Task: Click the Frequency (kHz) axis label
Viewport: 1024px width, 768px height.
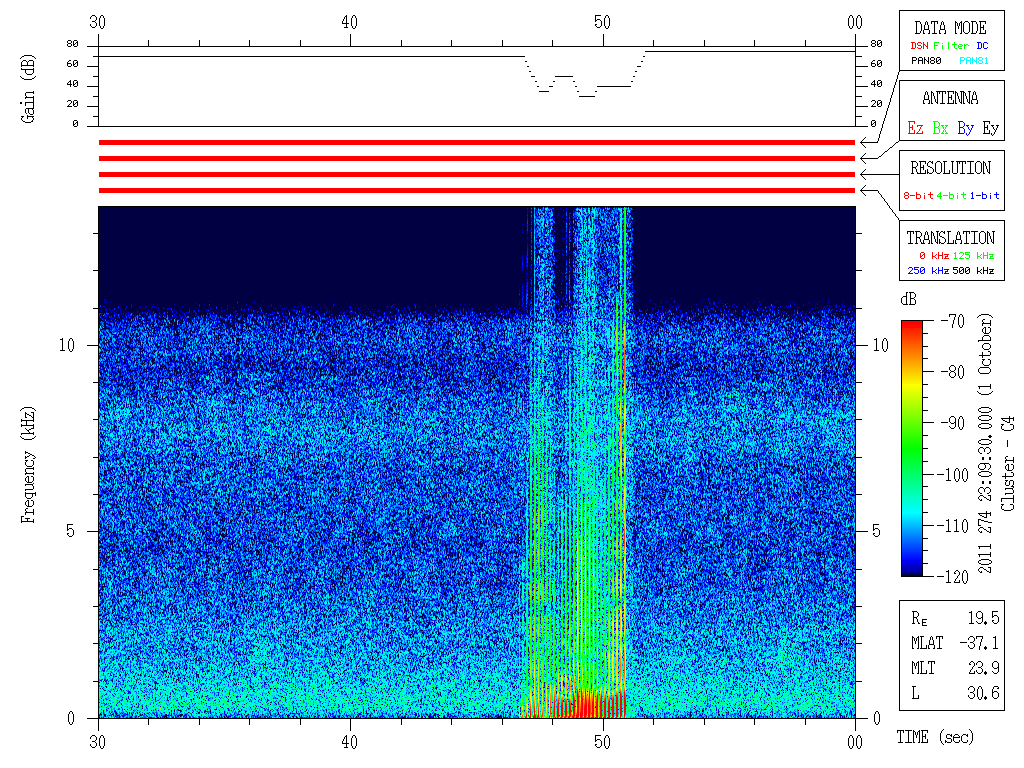Action: click(27, 465)
